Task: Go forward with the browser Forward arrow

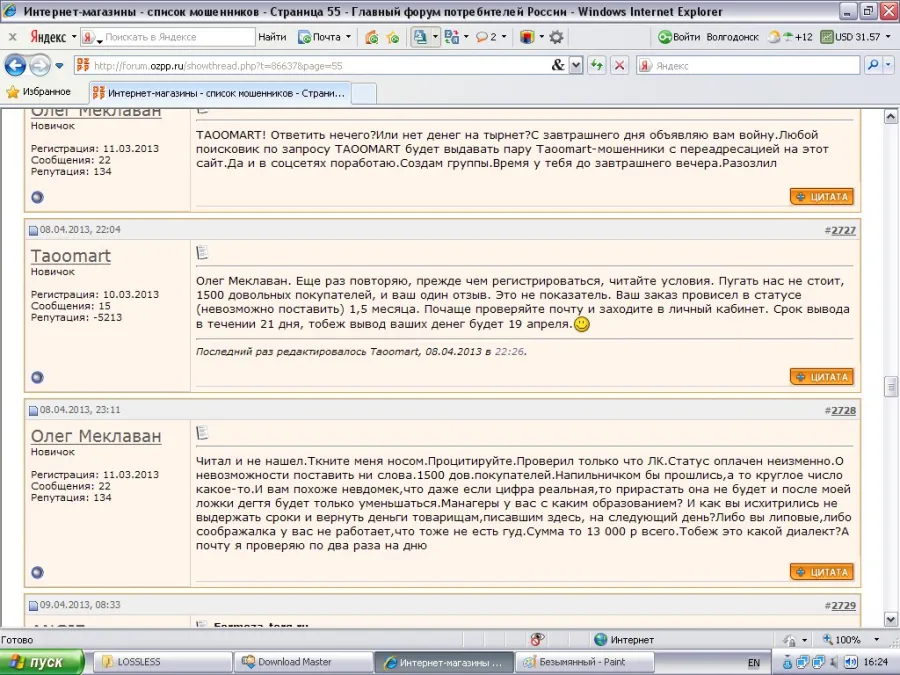Action: coord(40,65)
